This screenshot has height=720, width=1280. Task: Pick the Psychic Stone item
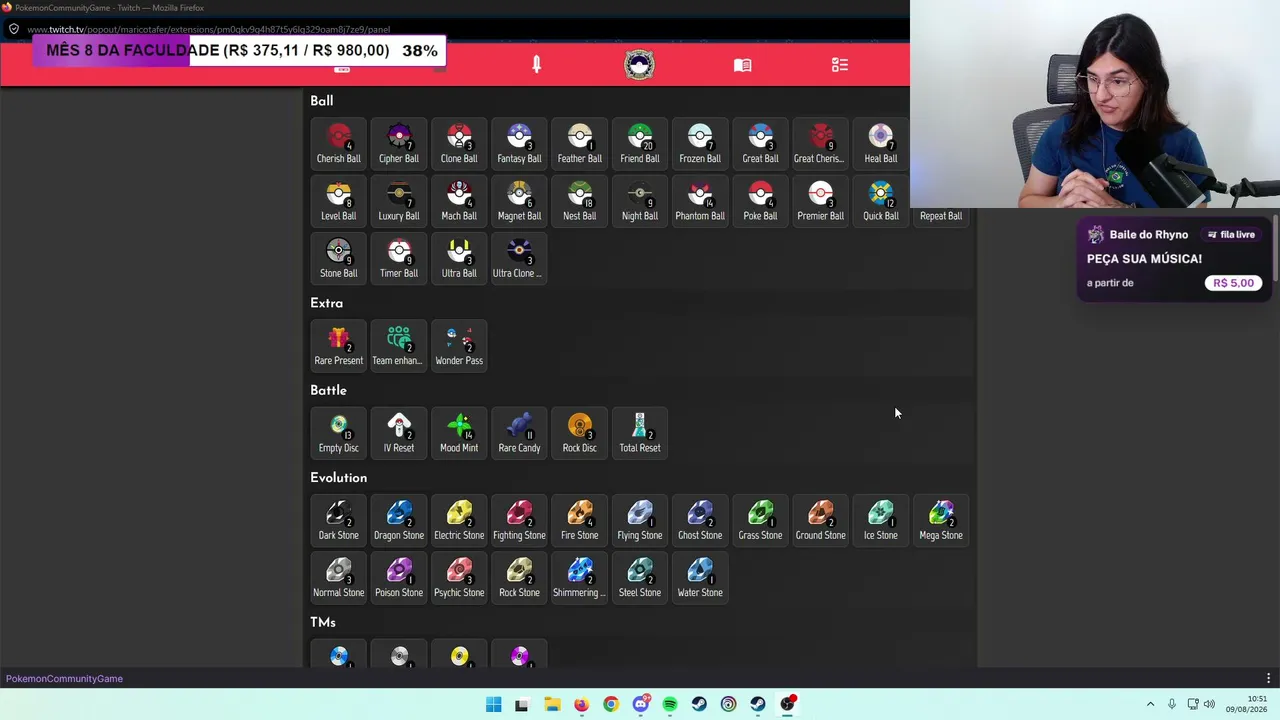point(459,578)
